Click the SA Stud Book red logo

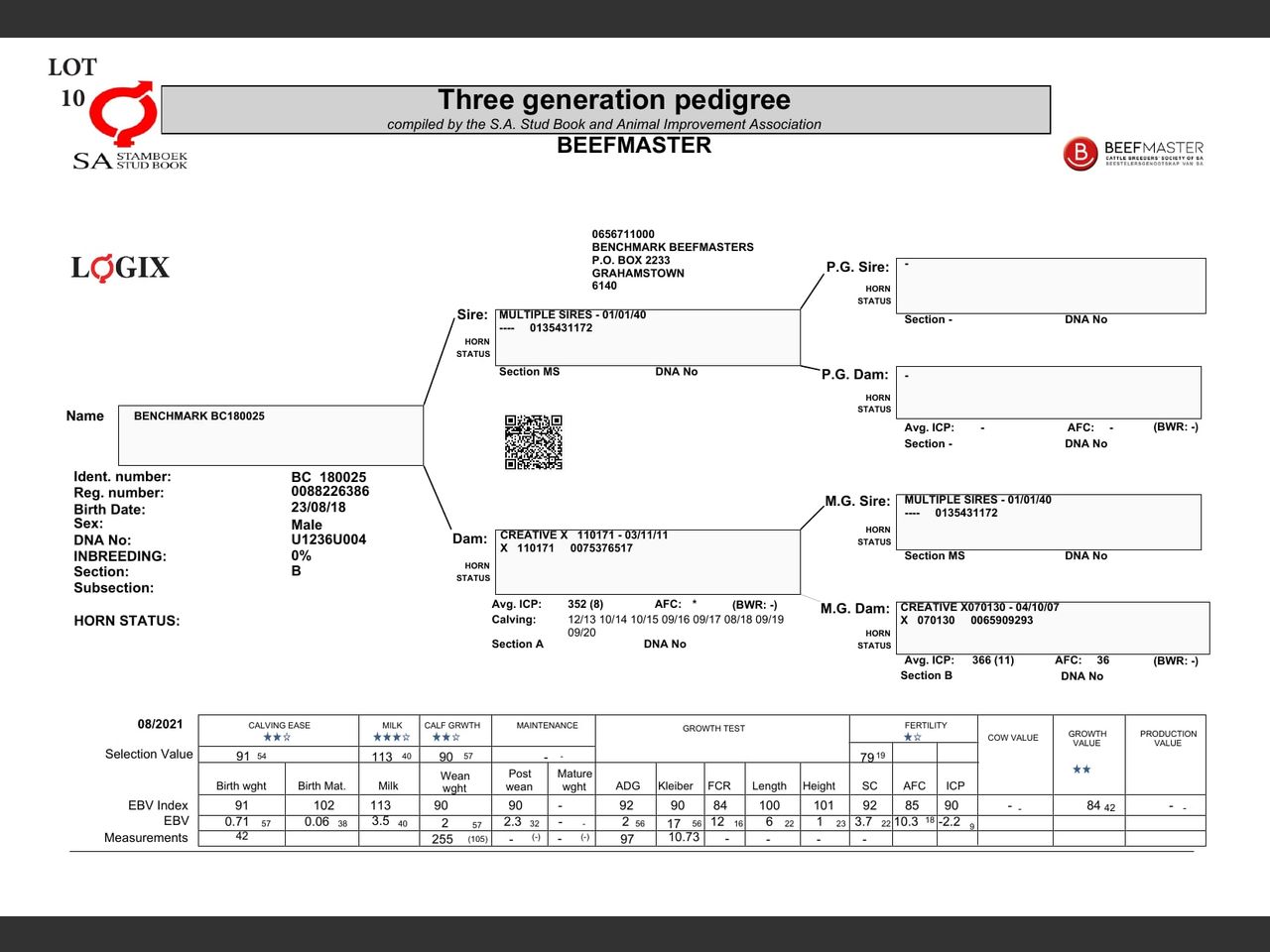[x=124, y=114]
